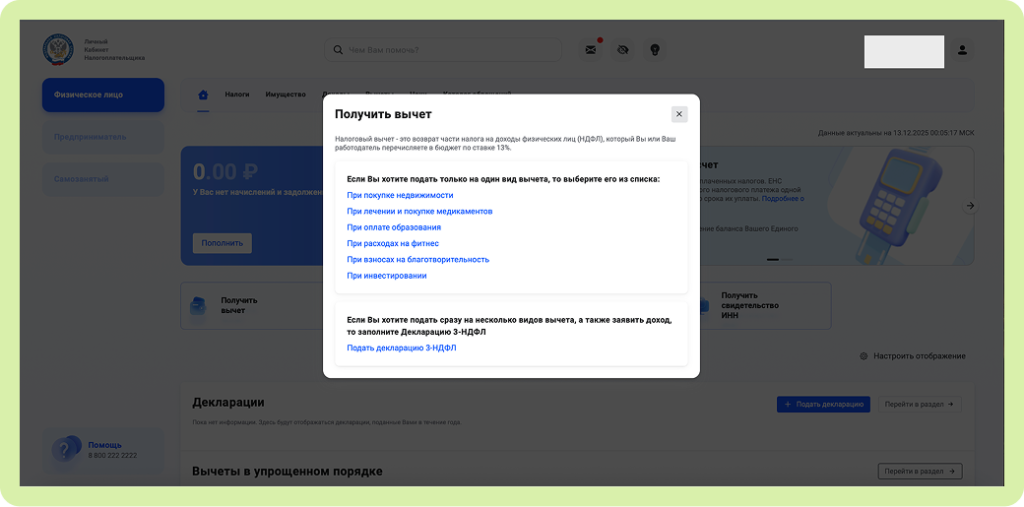This screenshot has width=1024, height=507.
Task: Click the home icon tab
Action: [x=203, y=95]
